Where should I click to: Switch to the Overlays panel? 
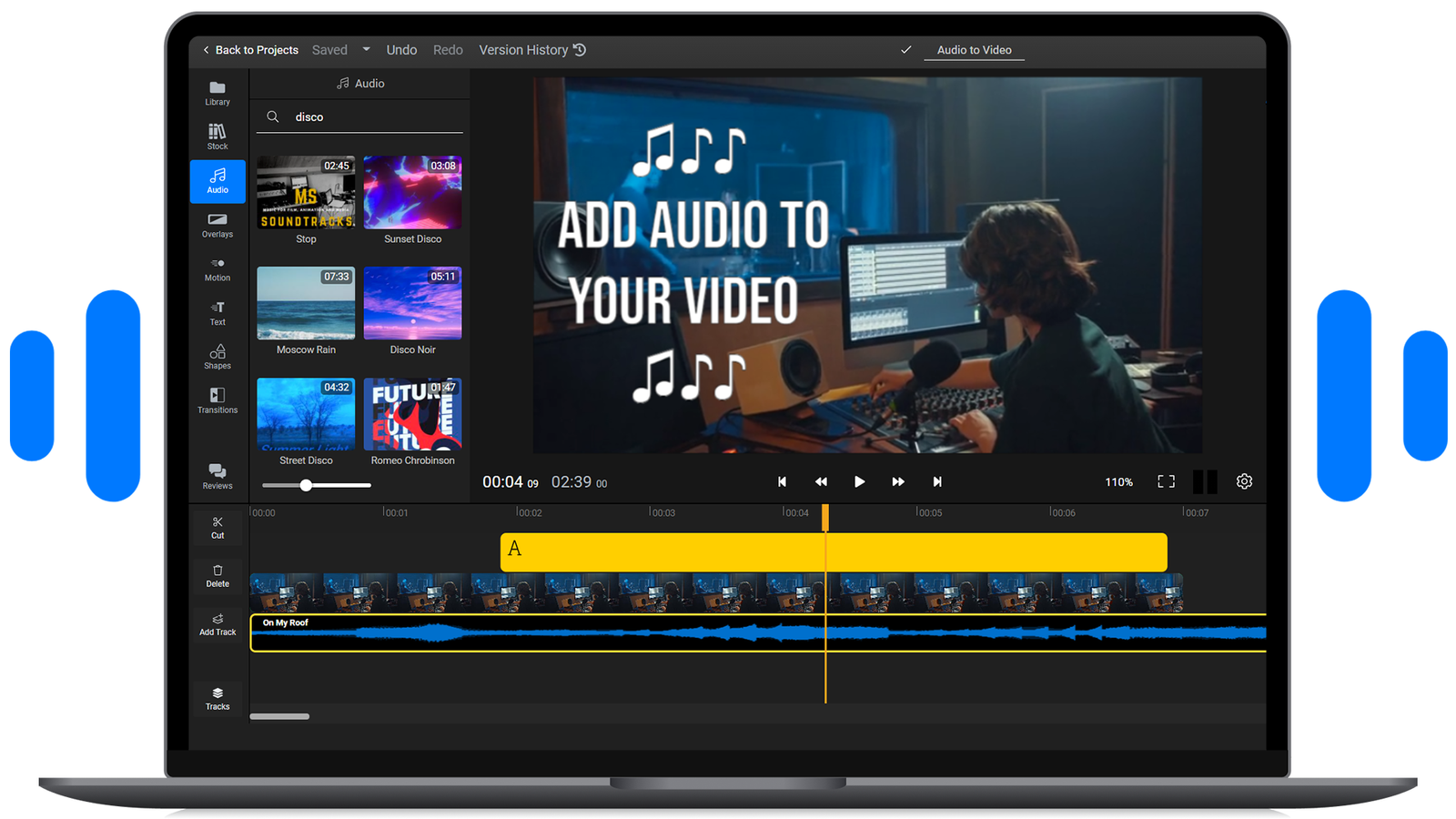click(x=217, y=225)
